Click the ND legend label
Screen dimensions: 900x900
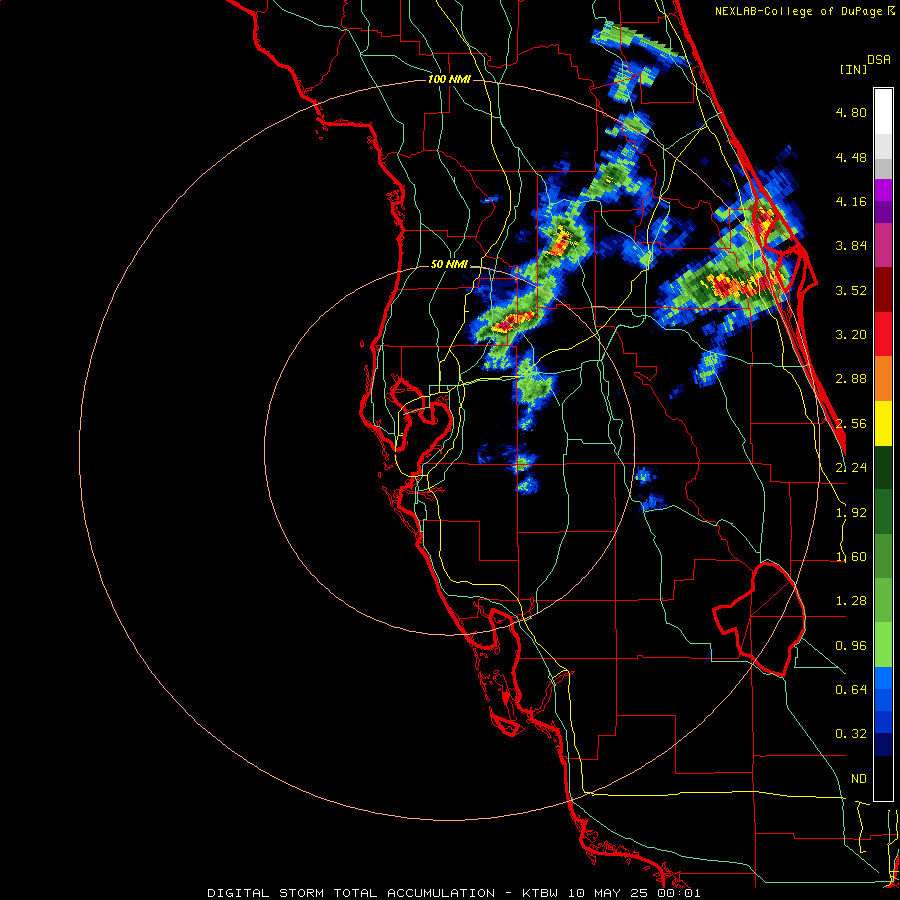(859, 779)
